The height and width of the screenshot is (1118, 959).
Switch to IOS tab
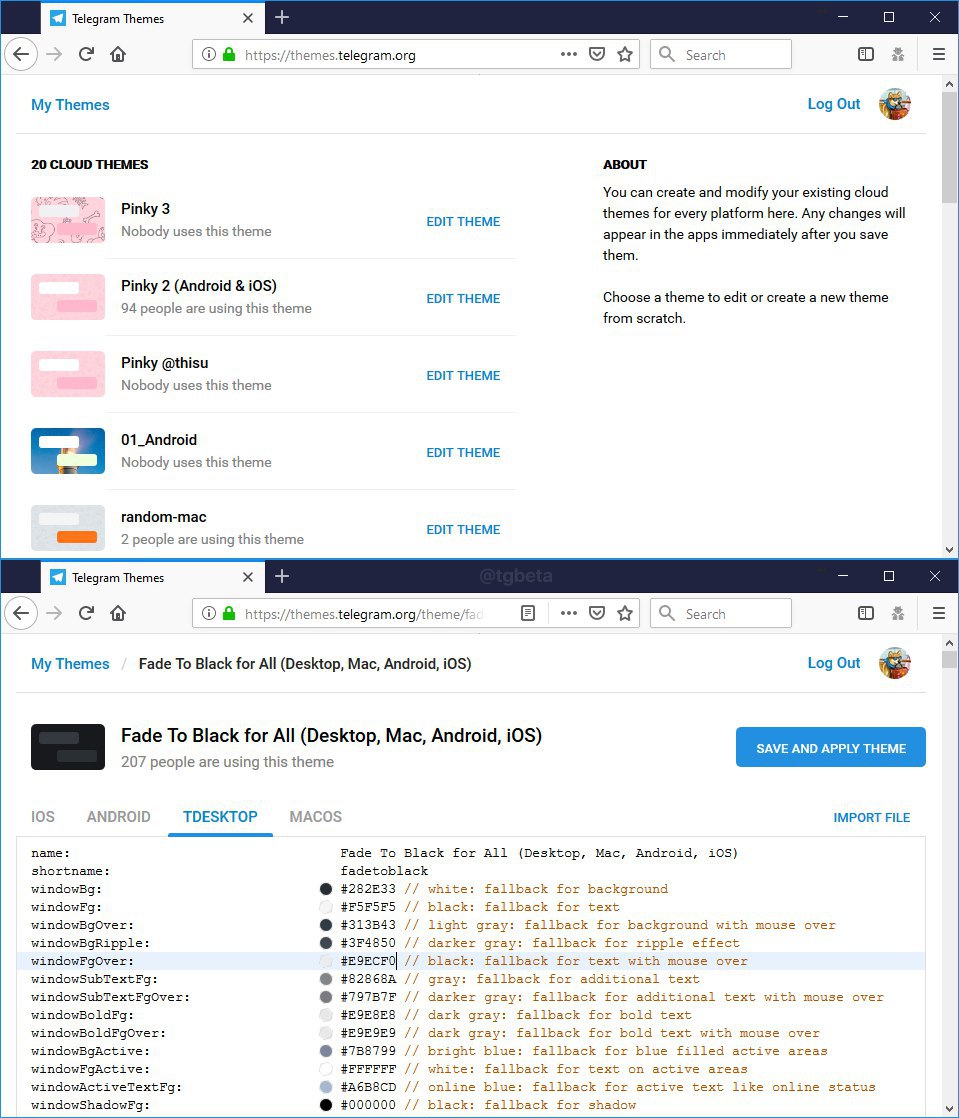tap(43, 817)
